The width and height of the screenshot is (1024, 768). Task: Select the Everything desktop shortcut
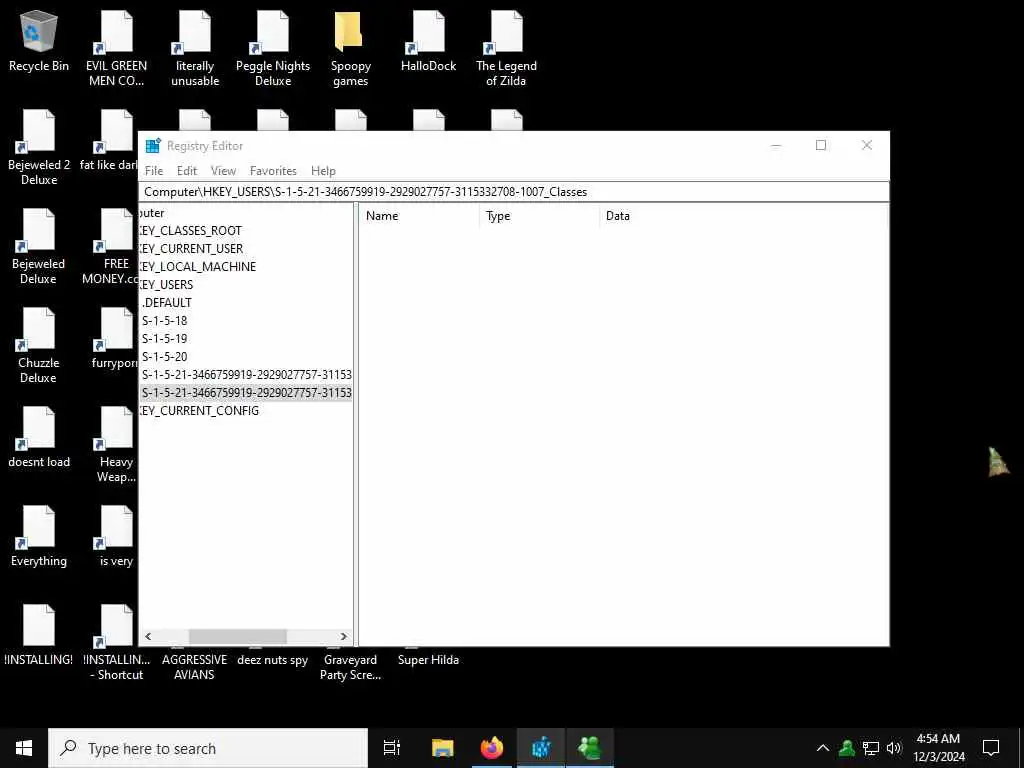(x=39, y=536)
